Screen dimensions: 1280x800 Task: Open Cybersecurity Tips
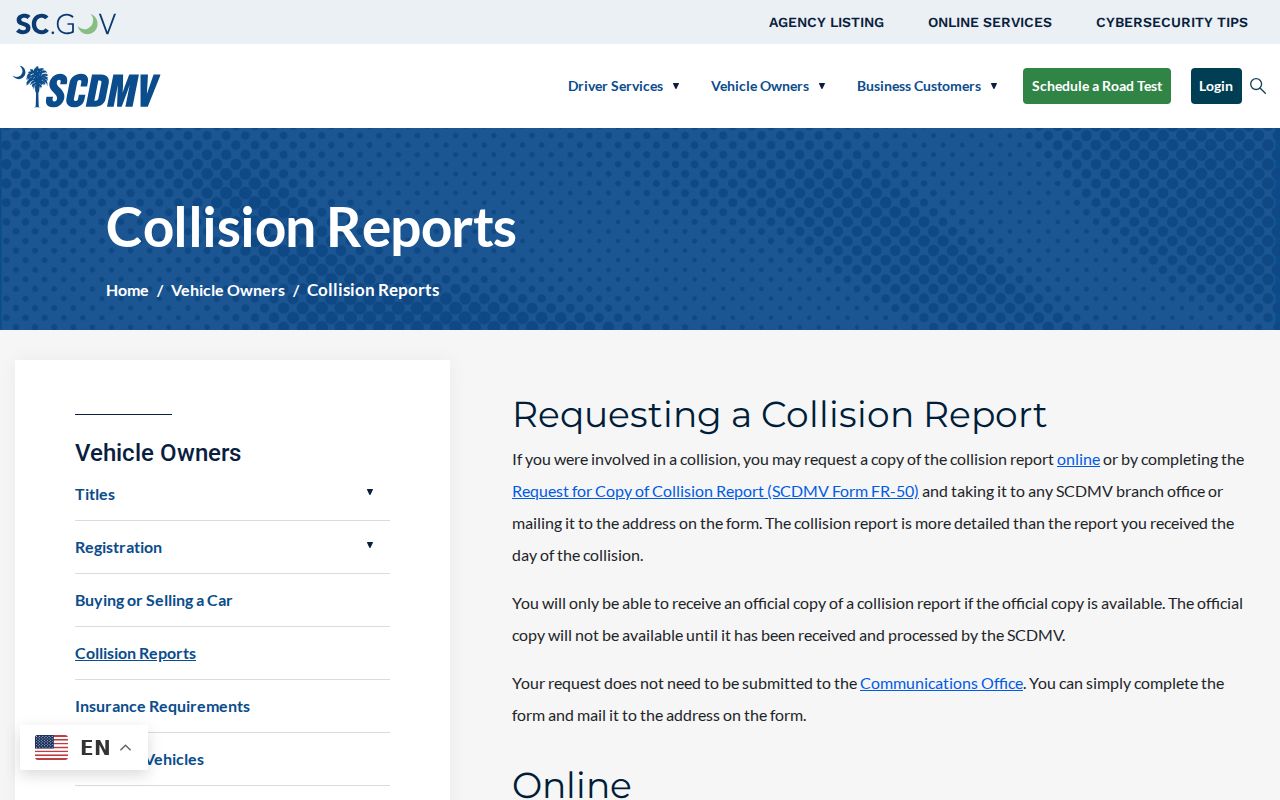pos(1172,22)
